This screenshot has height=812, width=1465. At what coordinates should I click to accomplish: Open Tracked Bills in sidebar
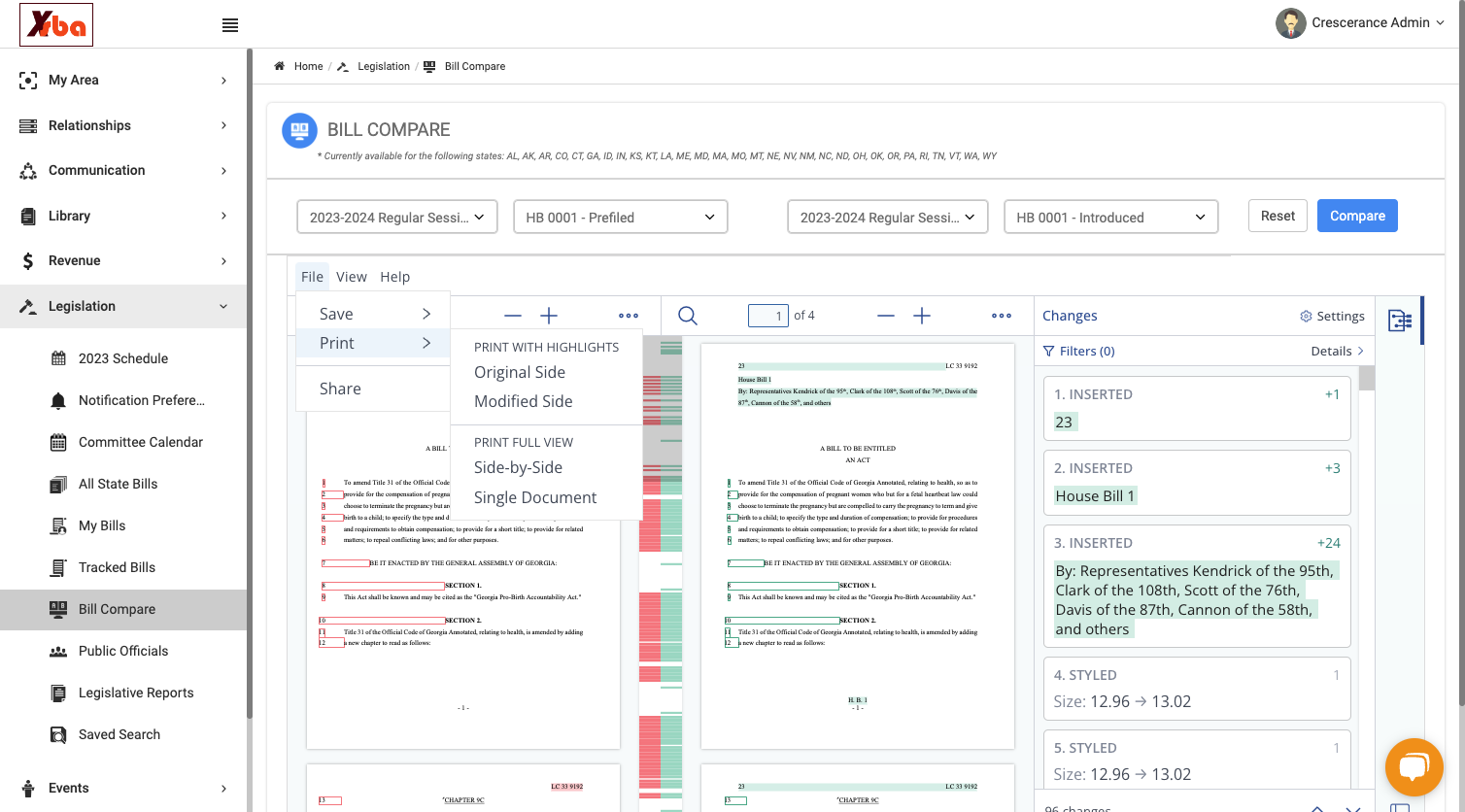click(117, 567)
